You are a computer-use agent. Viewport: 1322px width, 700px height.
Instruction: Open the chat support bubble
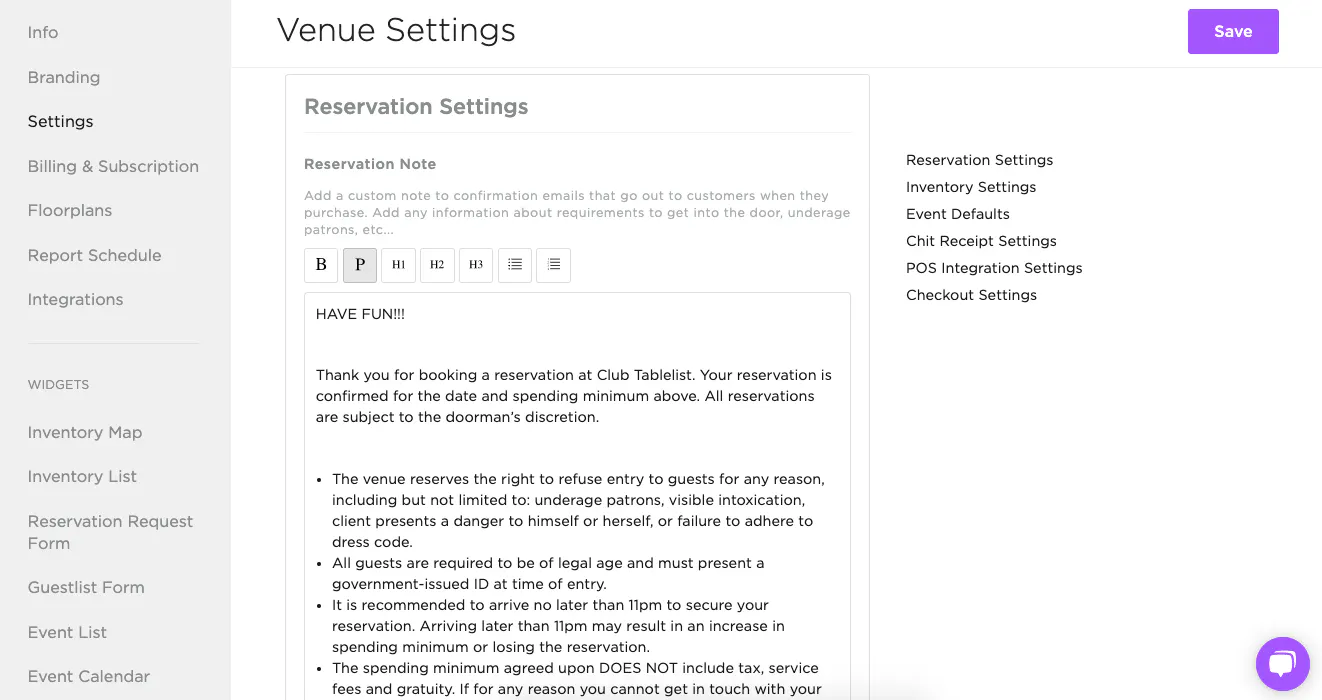pos(1282,663)
